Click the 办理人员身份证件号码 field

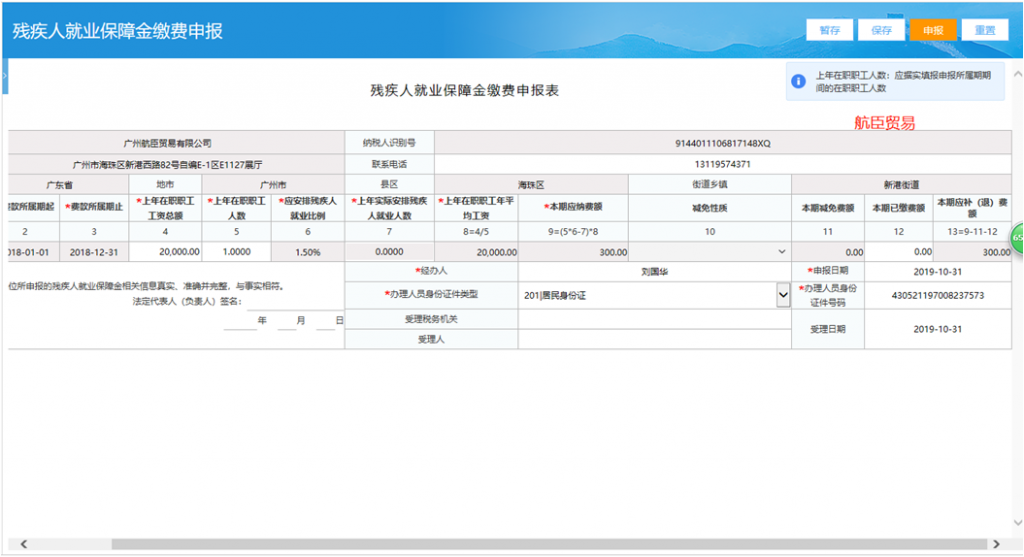click(x=937, y=295)
